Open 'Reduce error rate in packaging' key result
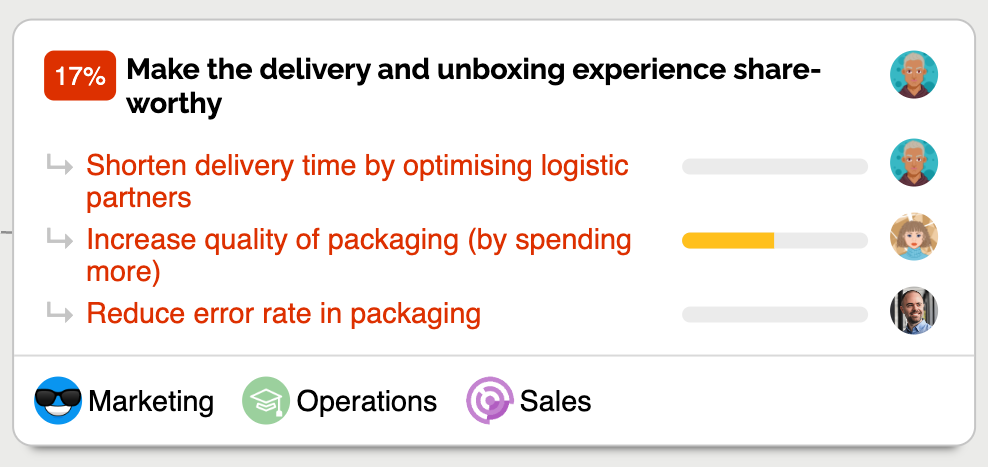 283,314
